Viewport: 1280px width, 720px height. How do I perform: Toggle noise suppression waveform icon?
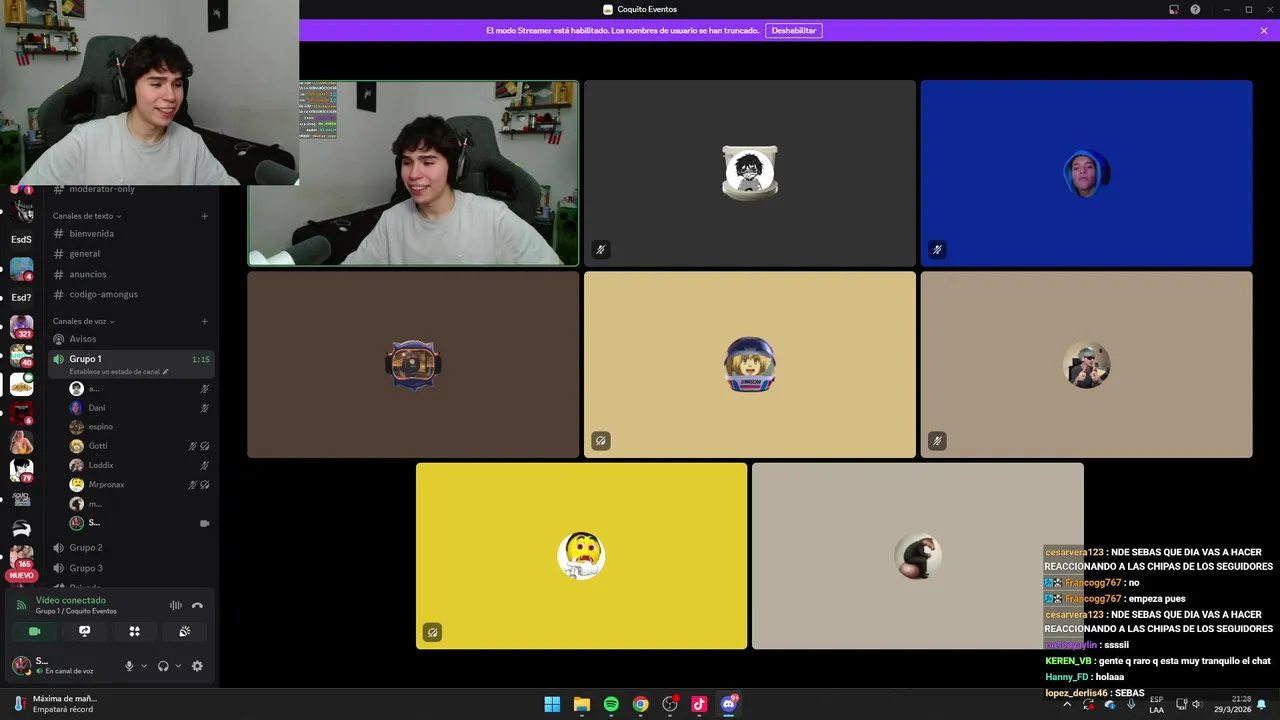pos(175,605)
